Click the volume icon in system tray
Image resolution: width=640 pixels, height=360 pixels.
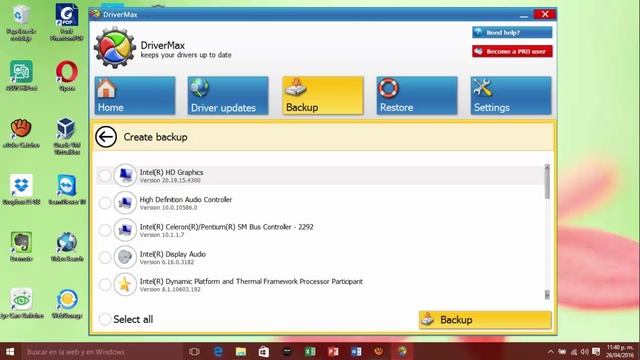(584, 351)
